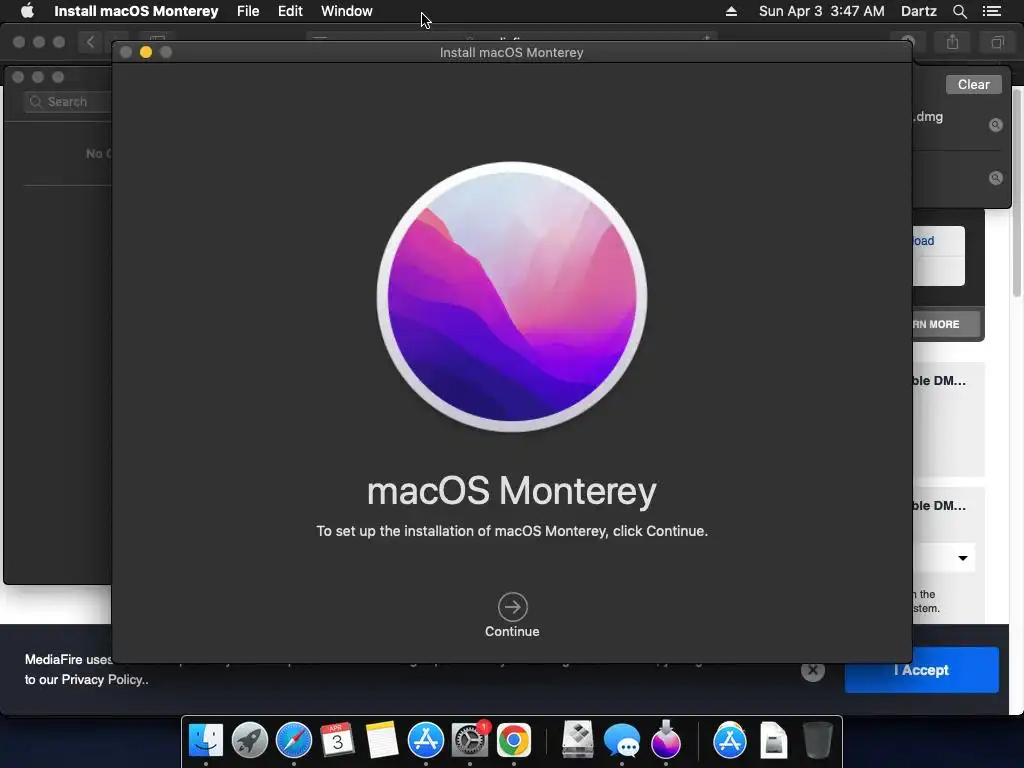Viewport: 1024px width, 768px height.
Task: Open the File menu
Action: point(248,11)
